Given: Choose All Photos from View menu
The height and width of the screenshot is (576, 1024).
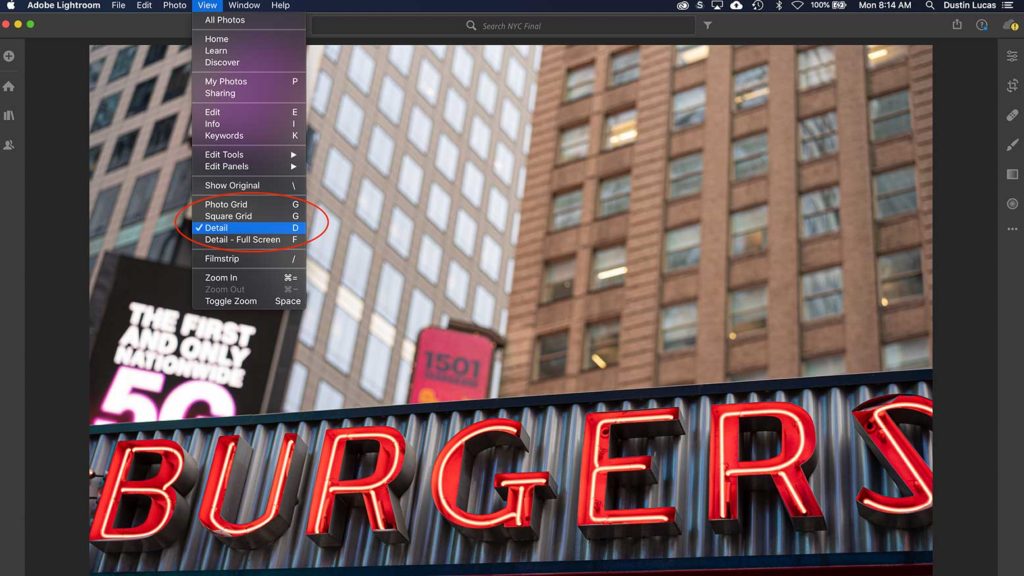Looking at the screenshot, I should pos(248,20).
